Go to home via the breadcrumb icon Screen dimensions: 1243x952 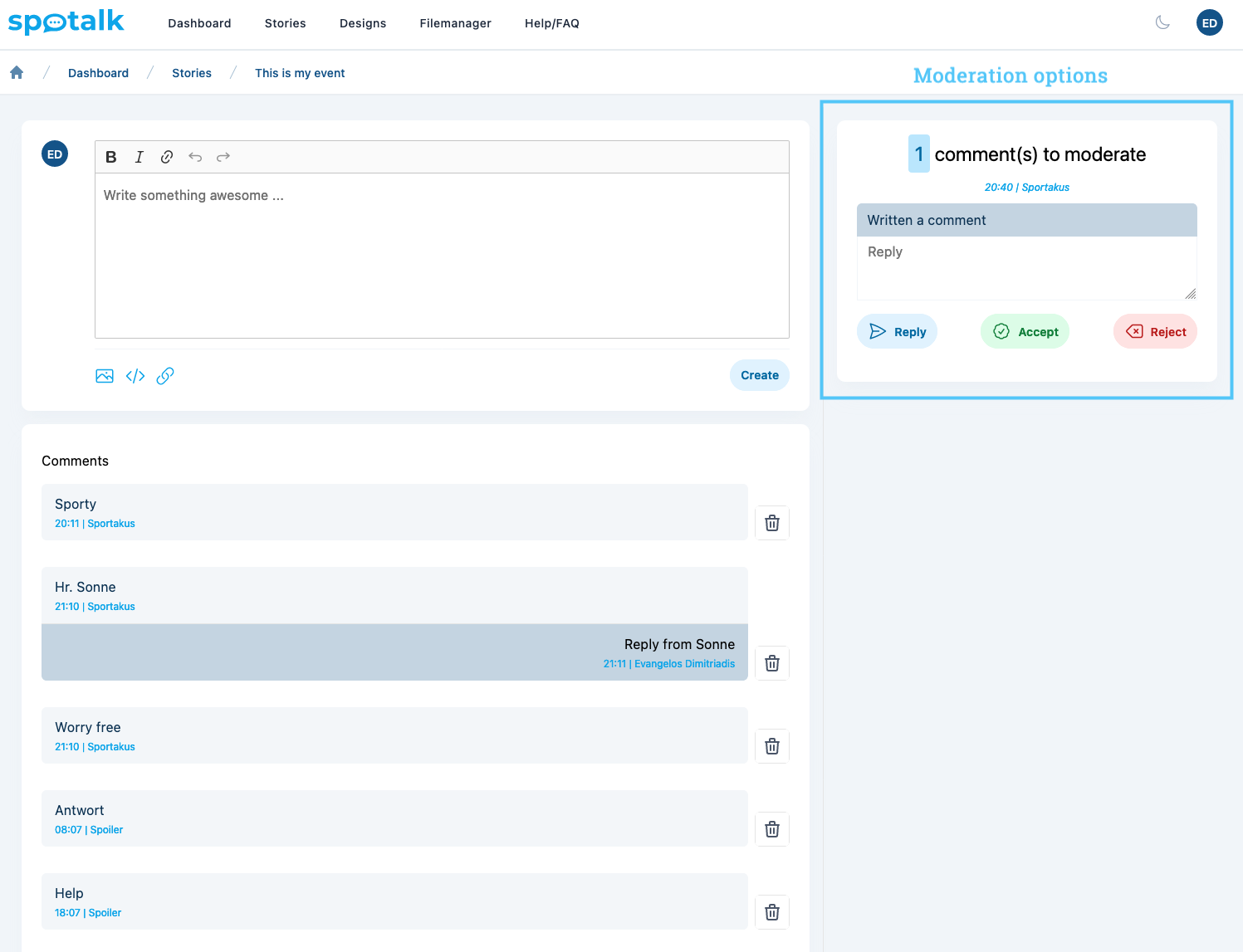17,73
